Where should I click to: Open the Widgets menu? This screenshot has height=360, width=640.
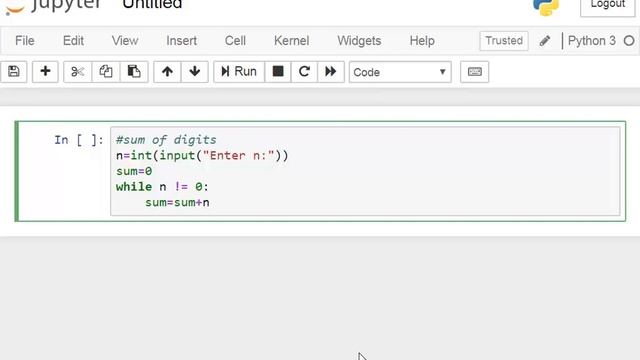coord(359,41)
